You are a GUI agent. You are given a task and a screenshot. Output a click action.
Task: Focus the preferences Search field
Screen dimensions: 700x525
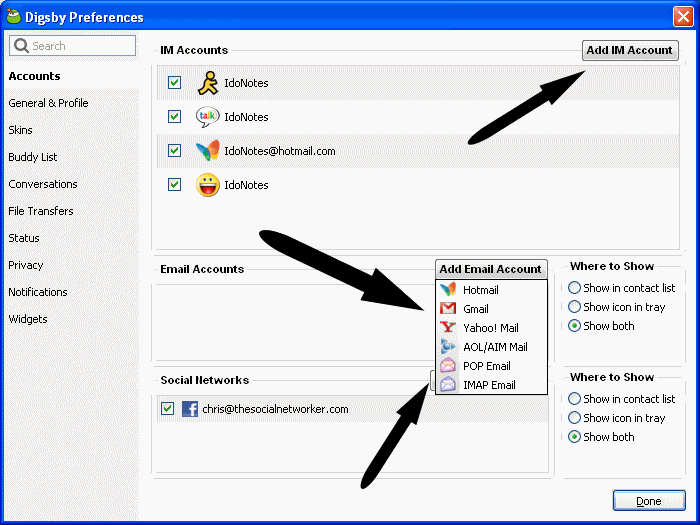(x=72, y=46)
